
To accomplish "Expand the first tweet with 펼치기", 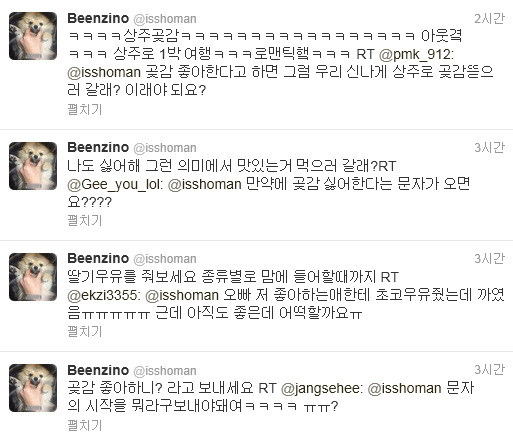I will coord(85,109).
